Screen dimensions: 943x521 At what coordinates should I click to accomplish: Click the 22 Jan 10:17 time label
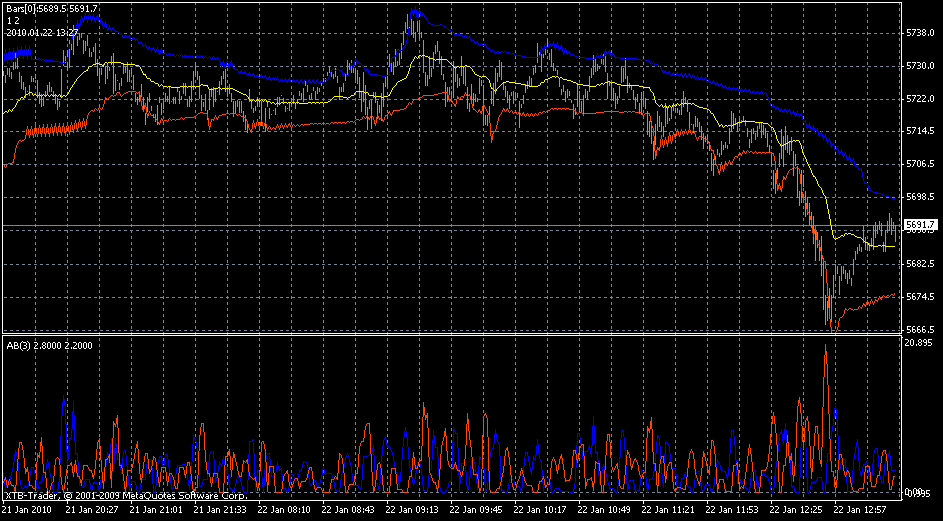point(540,509)
